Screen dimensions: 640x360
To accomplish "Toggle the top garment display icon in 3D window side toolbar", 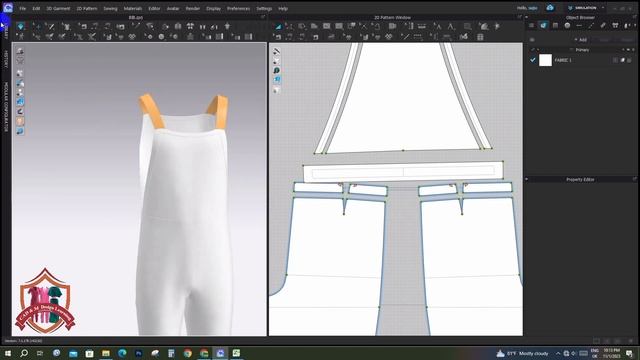I will click(20, 51).
